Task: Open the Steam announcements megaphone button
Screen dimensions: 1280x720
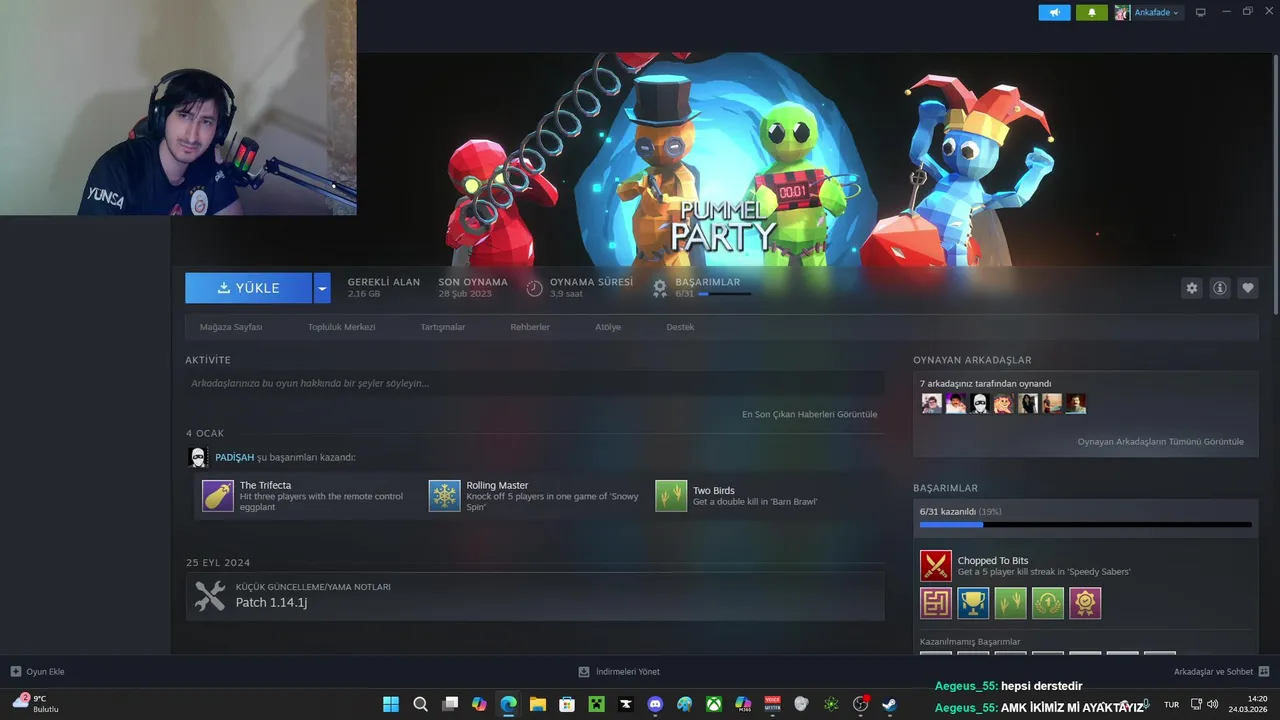Action: pyautogui.click(x=1054, y=12)
